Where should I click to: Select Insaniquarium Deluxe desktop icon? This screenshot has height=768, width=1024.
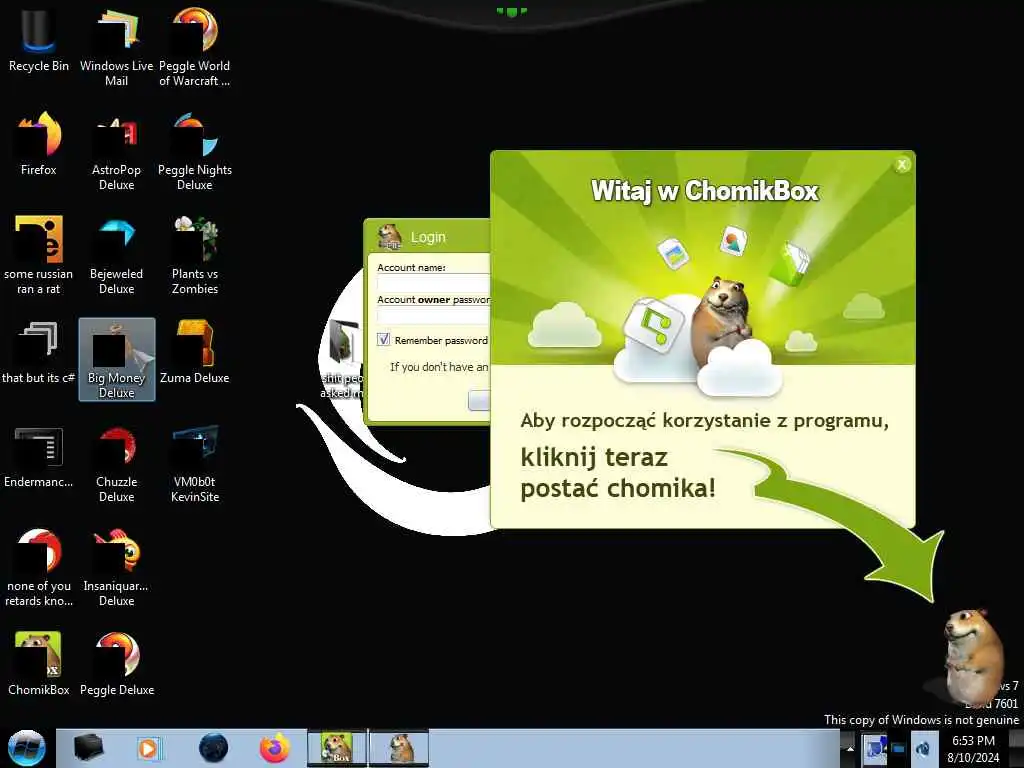pyautogui.click(x=116, y=567)
